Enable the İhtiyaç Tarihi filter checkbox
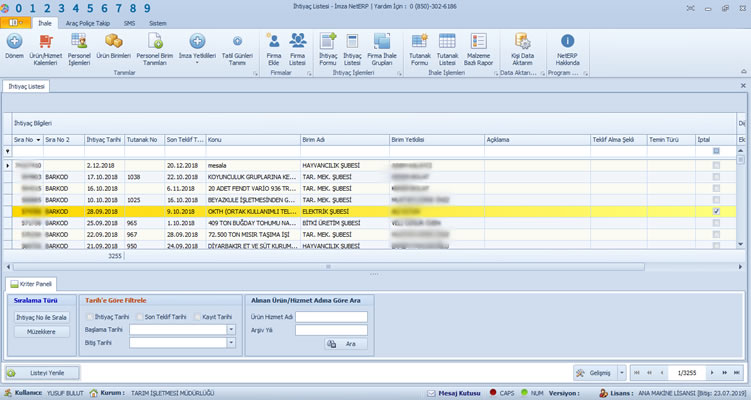751x400 pixels. (x=90, y=317)
